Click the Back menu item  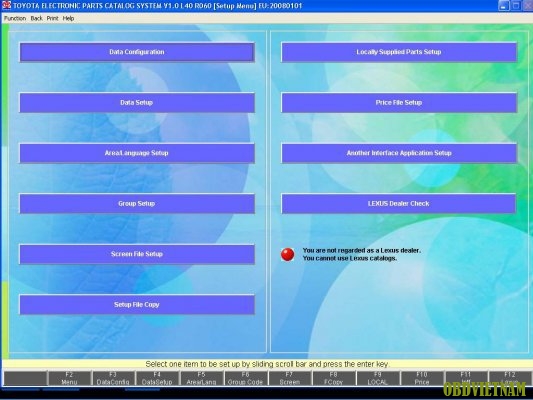coord(36,18)
